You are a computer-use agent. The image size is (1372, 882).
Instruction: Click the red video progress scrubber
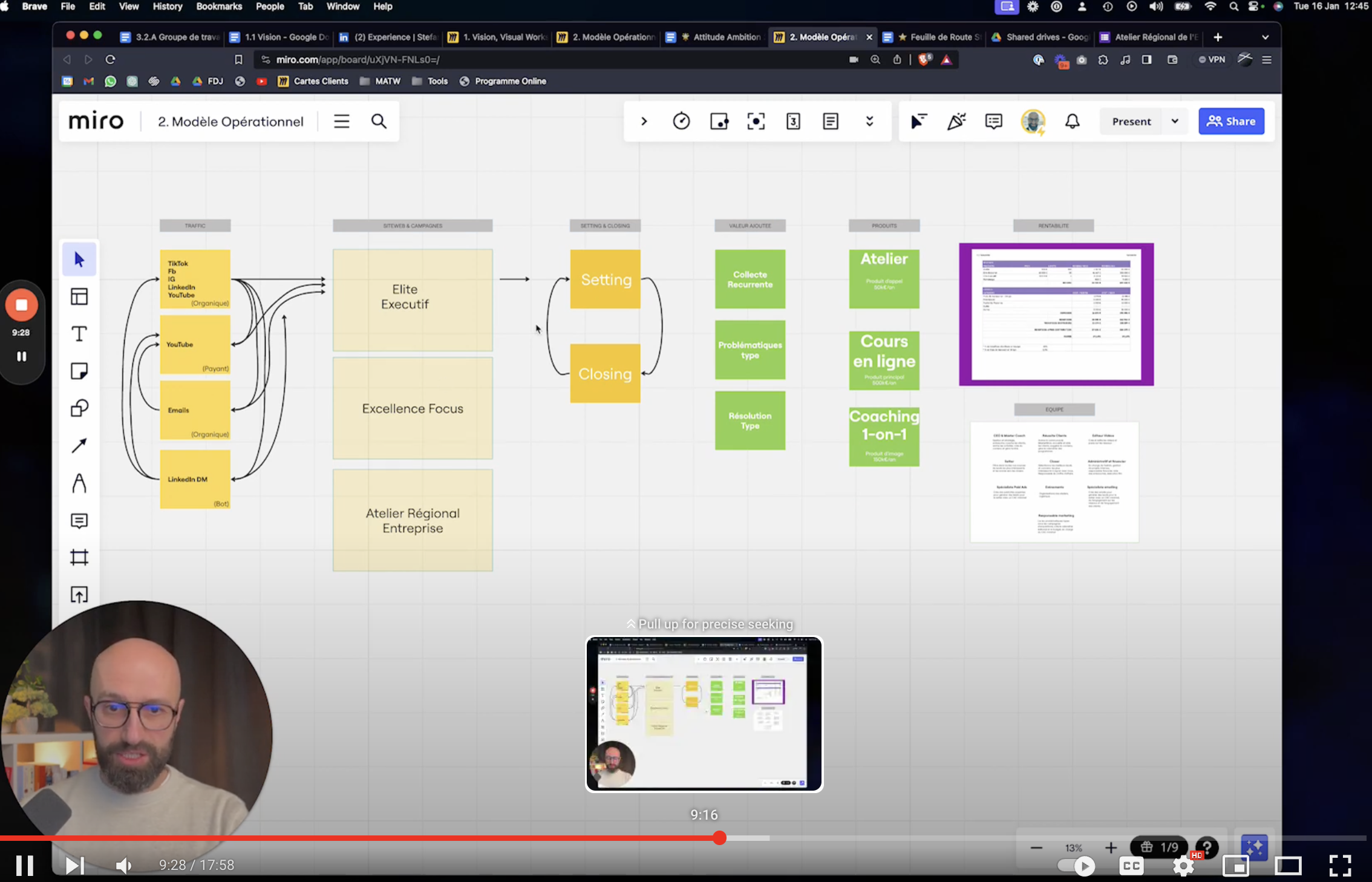tap(719, 838)
